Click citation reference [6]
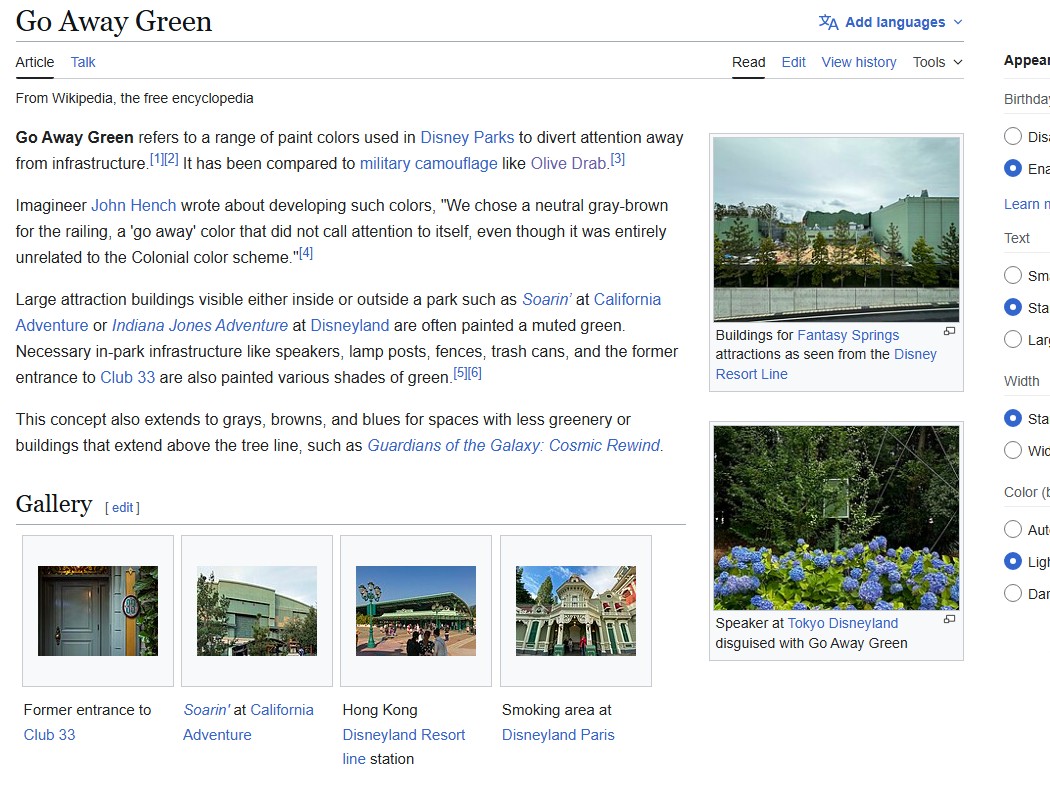 (475, 372)
